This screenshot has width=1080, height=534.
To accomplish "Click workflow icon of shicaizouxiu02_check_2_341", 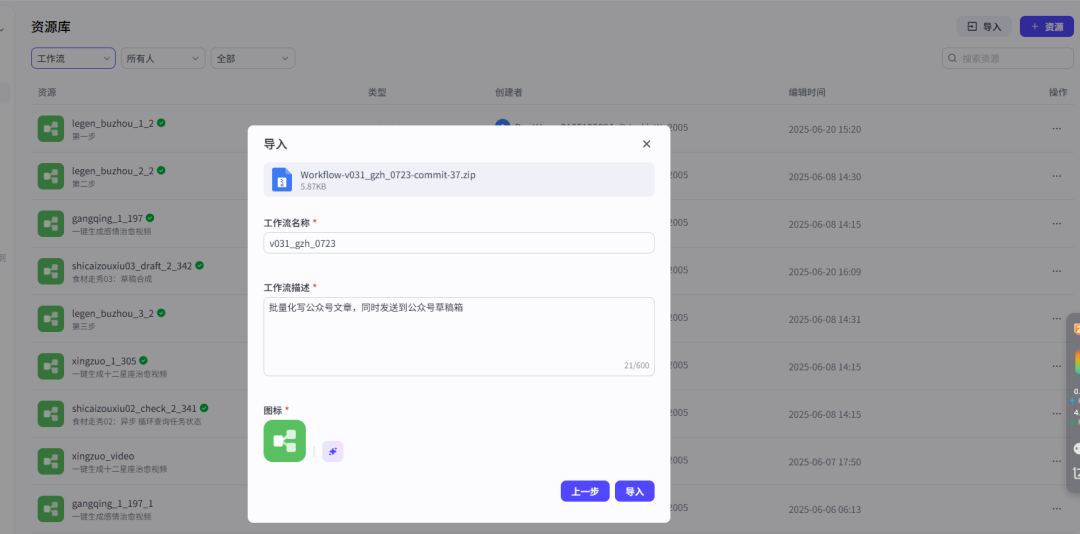I will click(x=51, y=414).
